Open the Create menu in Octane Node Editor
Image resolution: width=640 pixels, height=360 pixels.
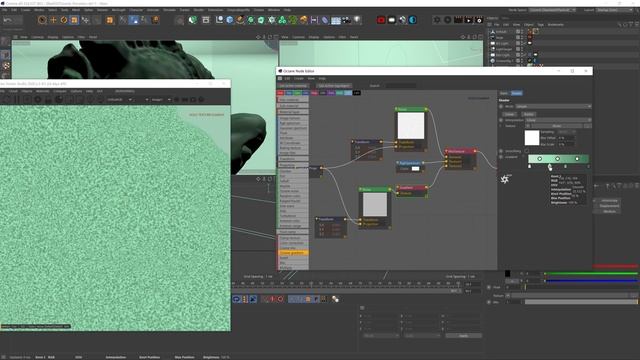click(x=299, y=78)
